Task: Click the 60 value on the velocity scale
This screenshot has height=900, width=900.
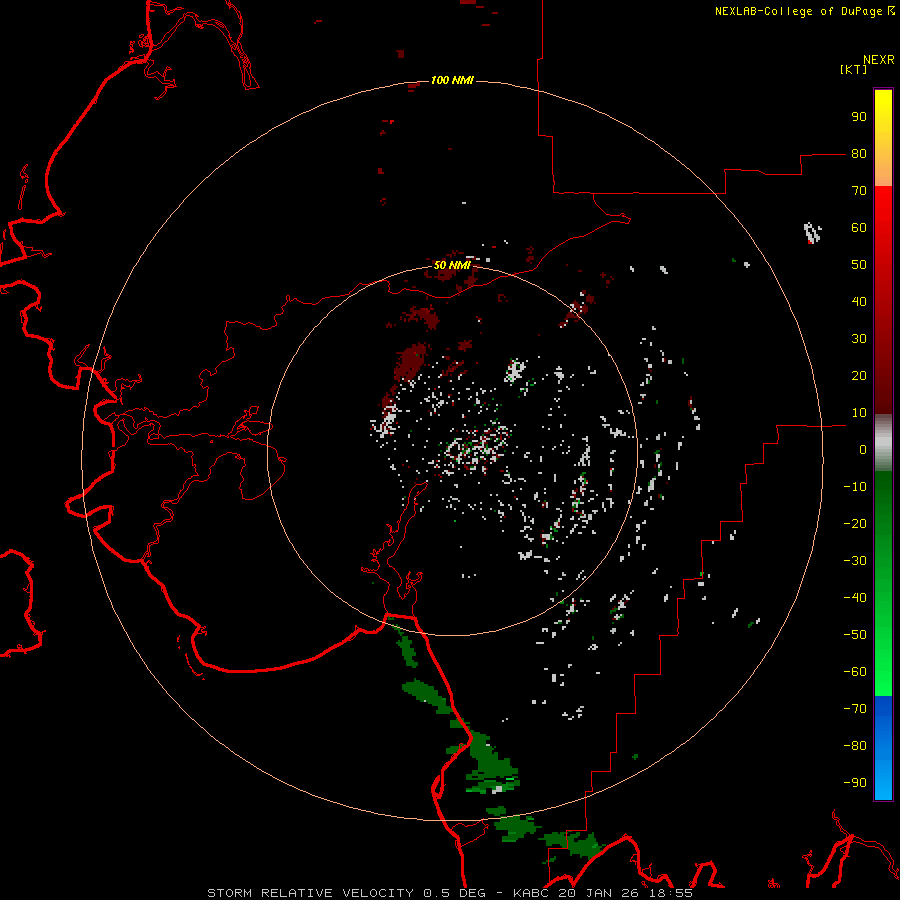Action: coord(859,228)
